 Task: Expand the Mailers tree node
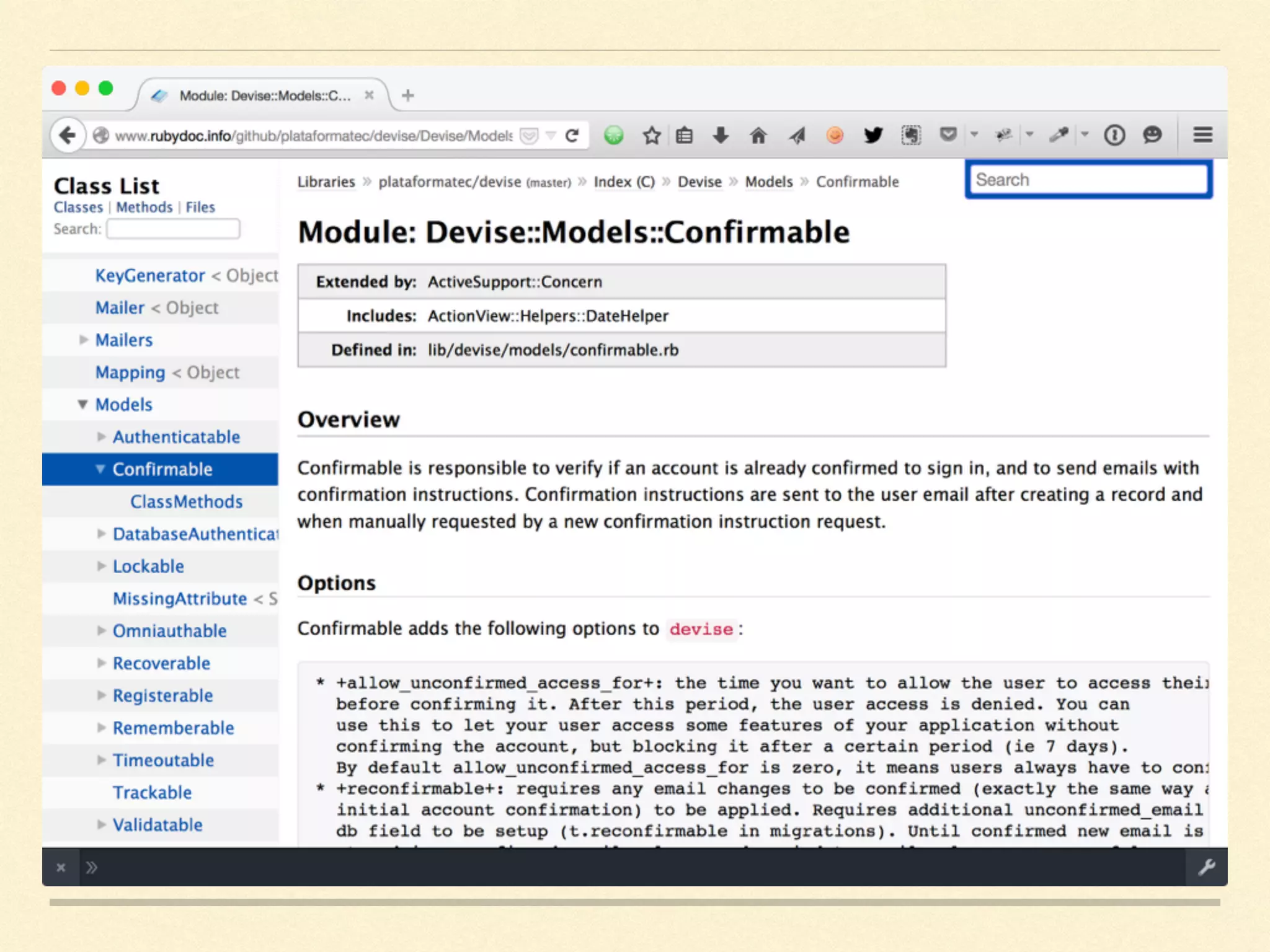pyautogui.click(x=84, y=340)
